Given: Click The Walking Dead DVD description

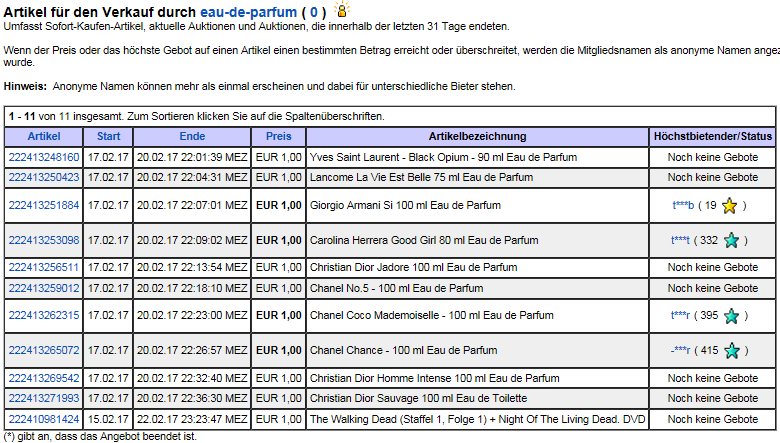Looking at the screenshot, I should coord(478,419).
